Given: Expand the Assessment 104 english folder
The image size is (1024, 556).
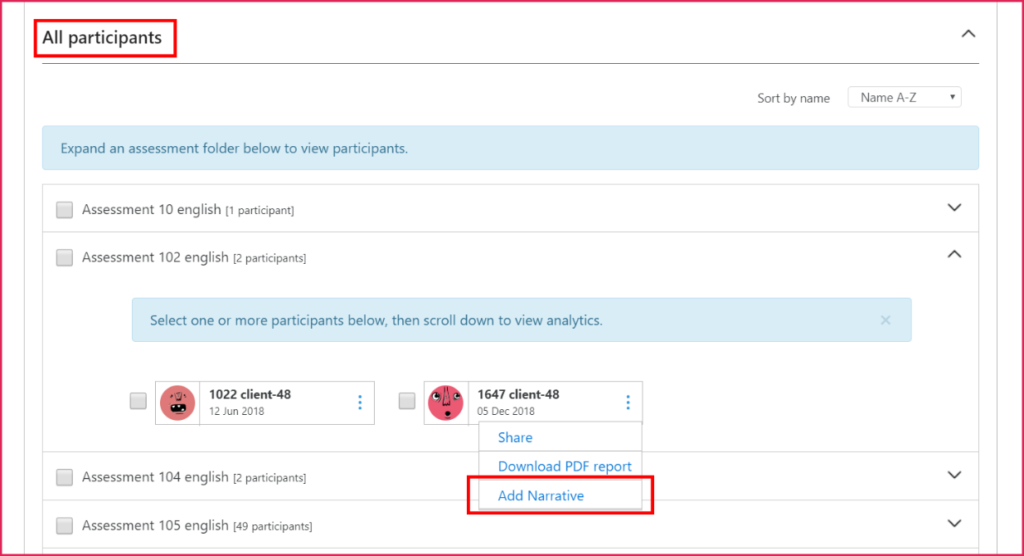Looking at the screenshot, I should click(954, 475).
